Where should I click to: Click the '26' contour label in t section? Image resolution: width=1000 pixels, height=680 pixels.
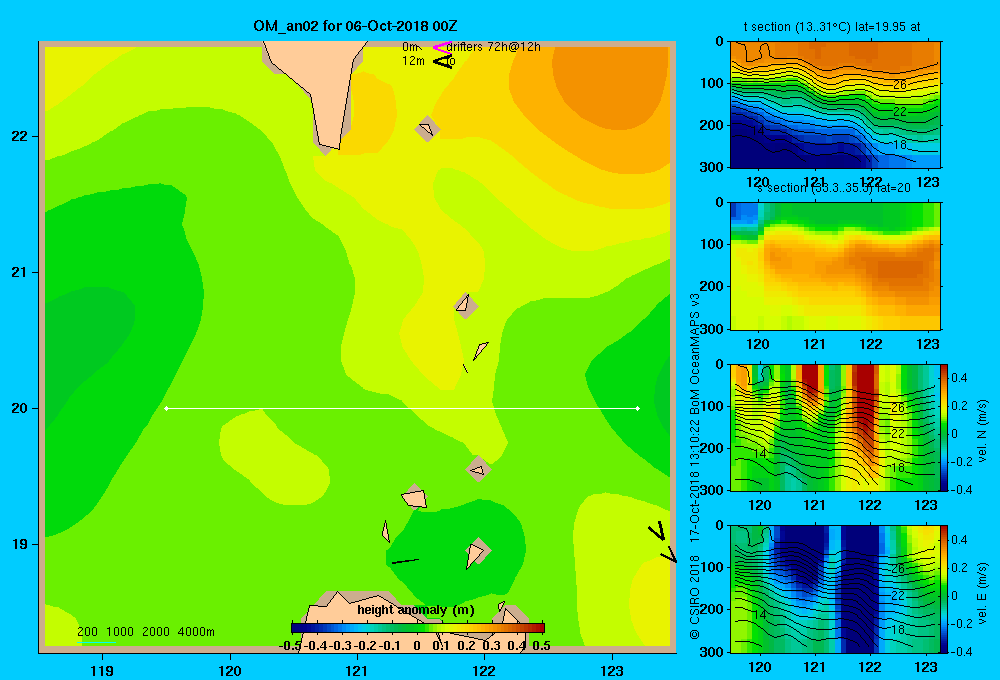899,84
